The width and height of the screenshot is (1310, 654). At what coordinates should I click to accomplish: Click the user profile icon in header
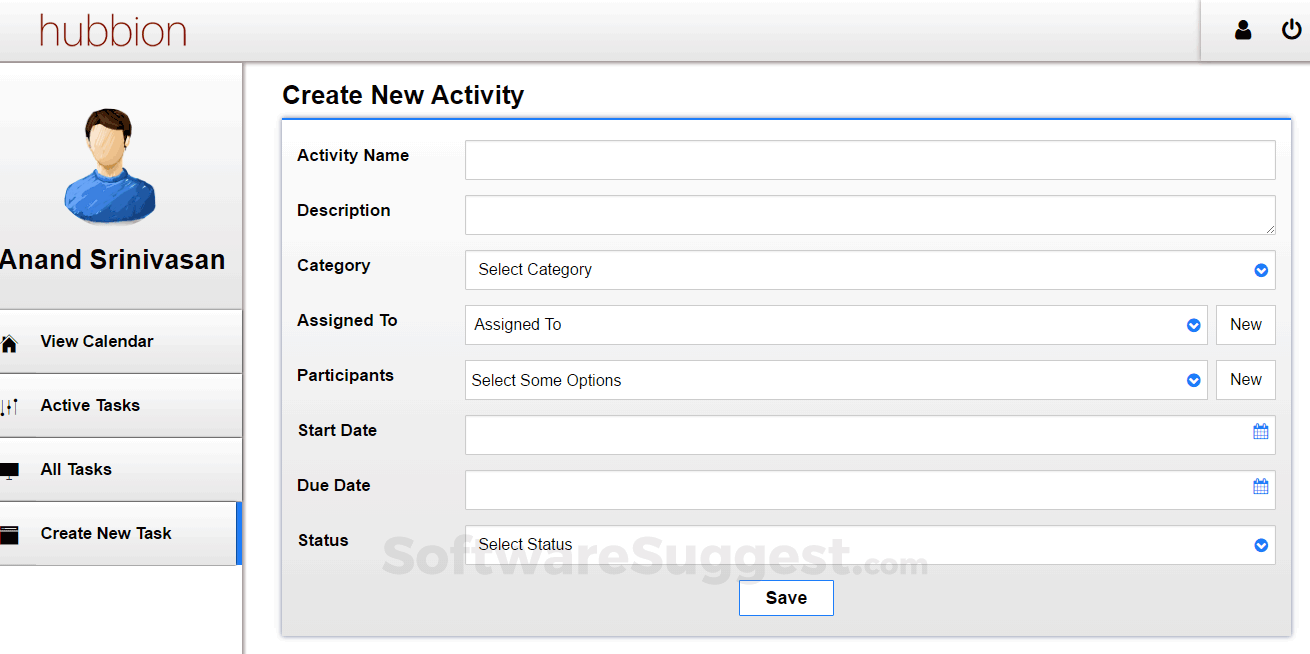click(1243, 30)
